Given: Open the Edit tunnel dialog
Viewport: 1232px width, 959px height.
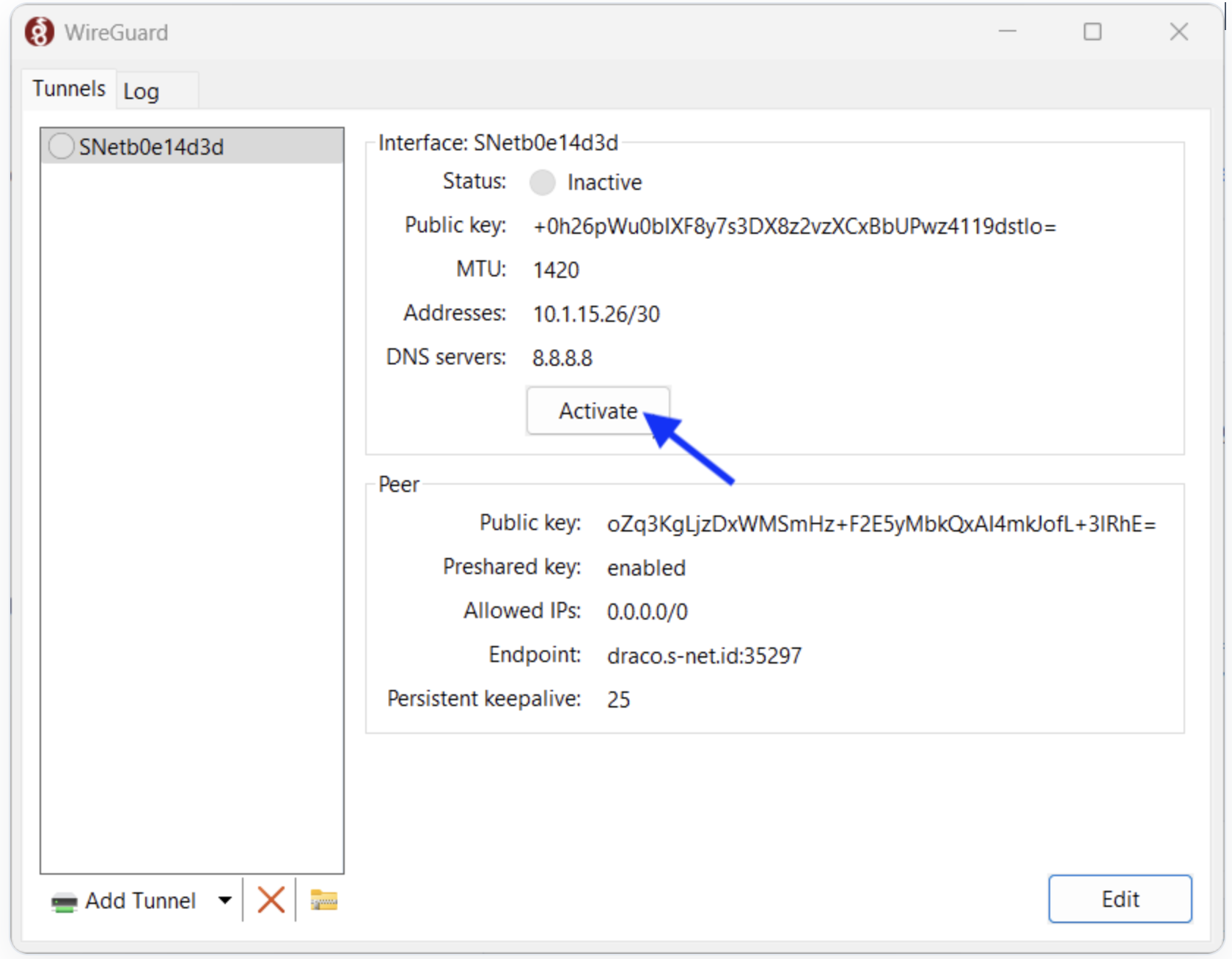Looking at the screenshot, I should point(1120,899).
